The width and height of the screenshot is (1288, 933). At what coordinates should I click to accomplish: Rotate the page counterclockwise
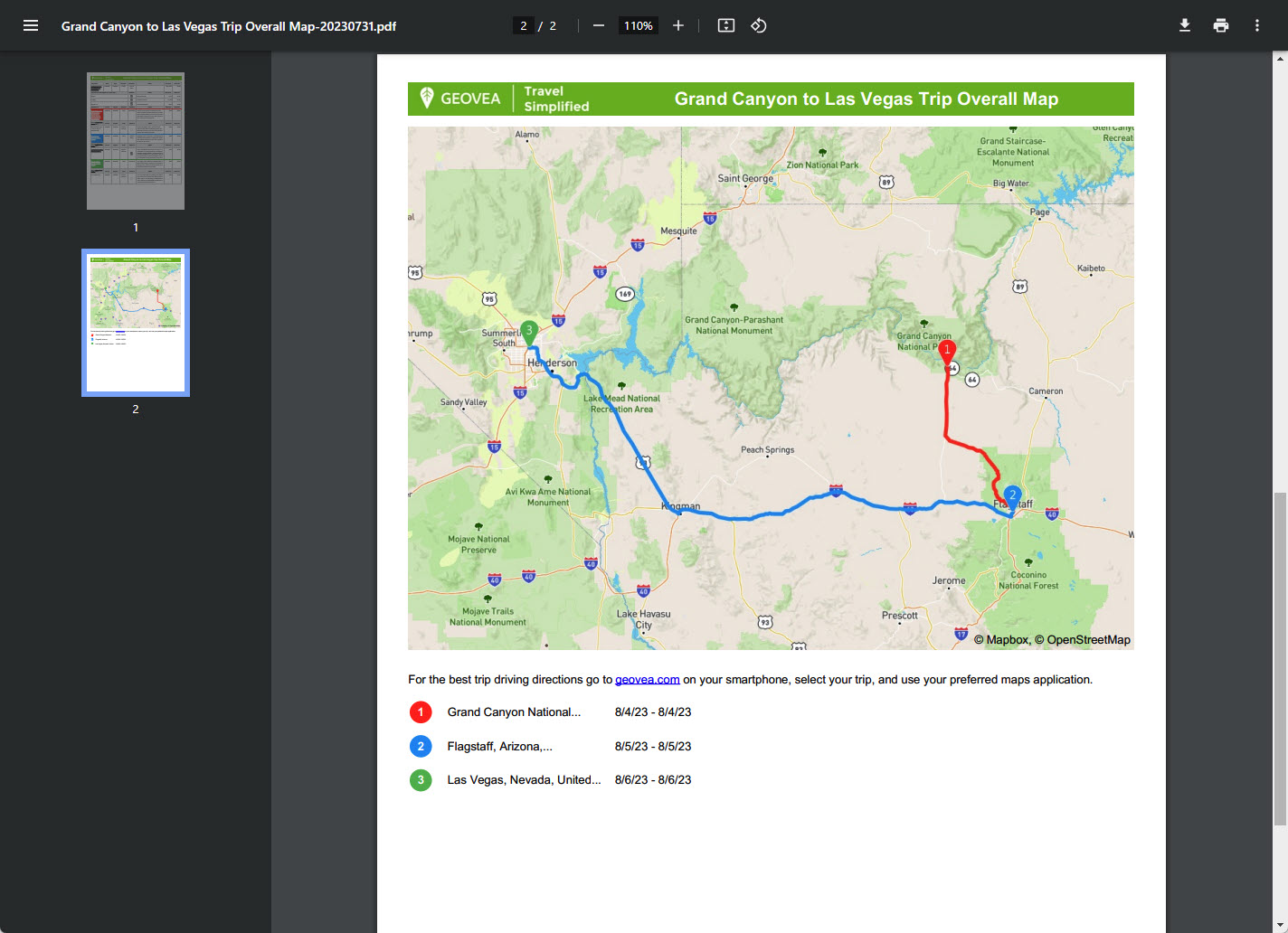[x=758, y=25]
